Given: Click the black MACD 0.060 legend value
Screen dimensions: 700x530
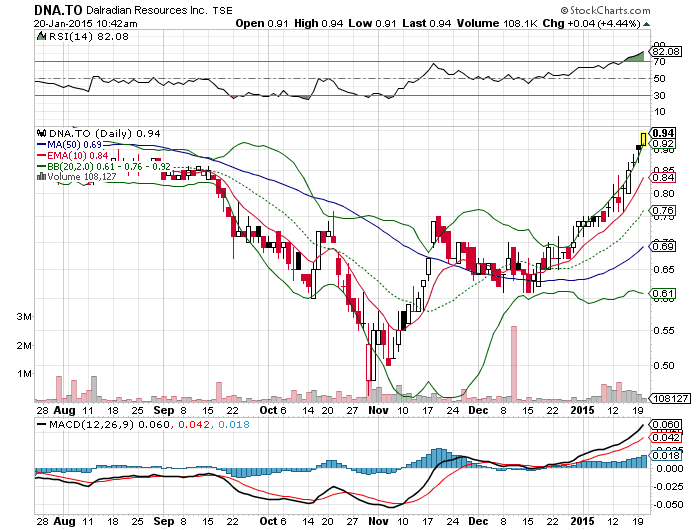Looking at the screenshot, I should (x=154, y=424).
